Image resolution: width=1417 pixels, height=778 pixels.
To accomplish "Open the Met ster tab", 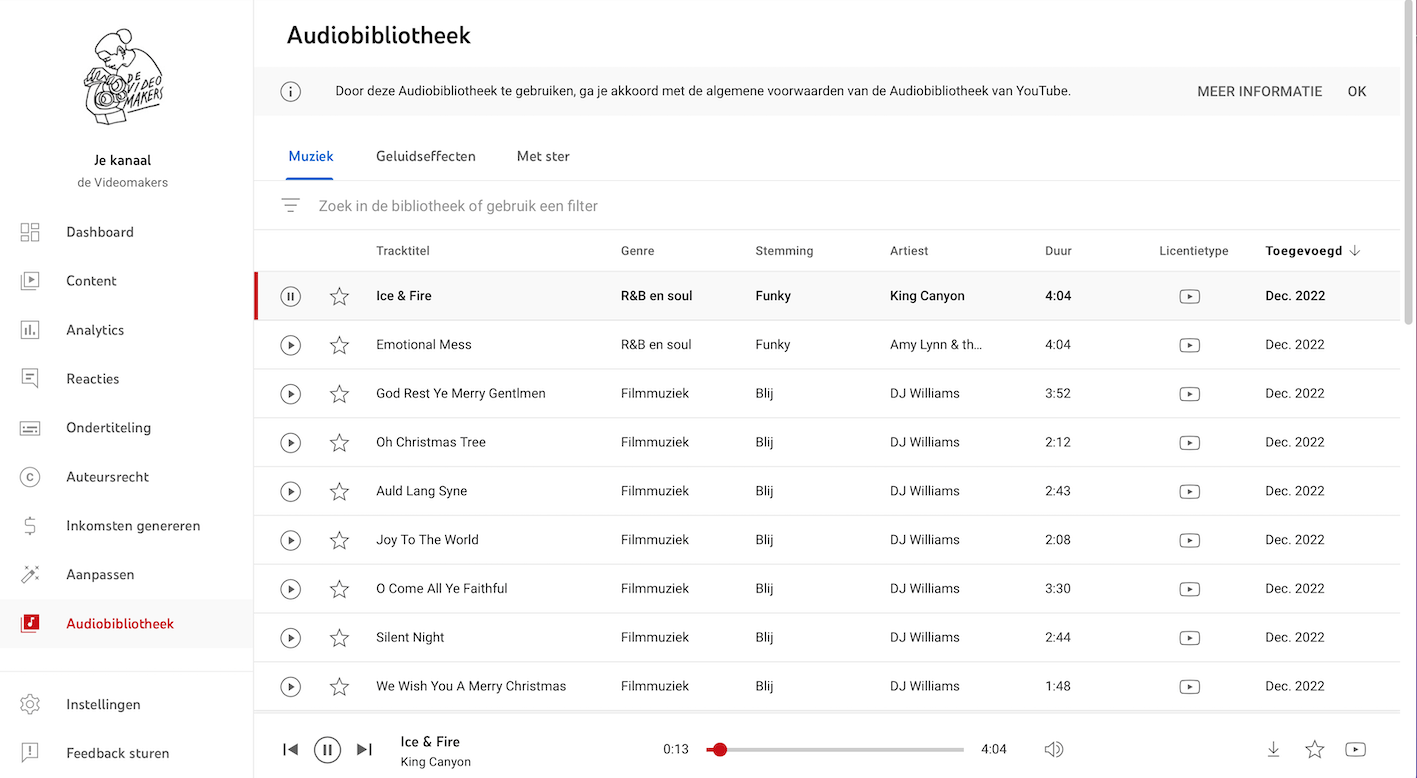I will [x=543, y=156].
